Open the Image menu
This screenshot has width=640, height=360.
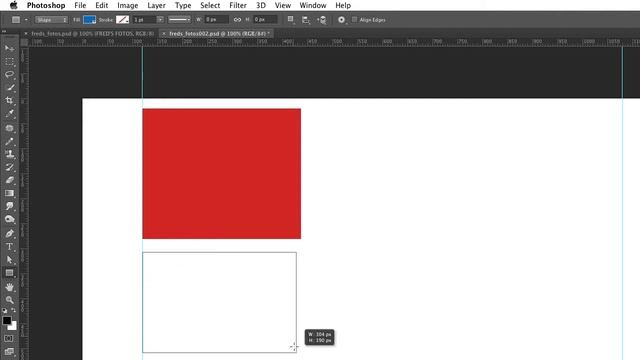tap(127, 5)
